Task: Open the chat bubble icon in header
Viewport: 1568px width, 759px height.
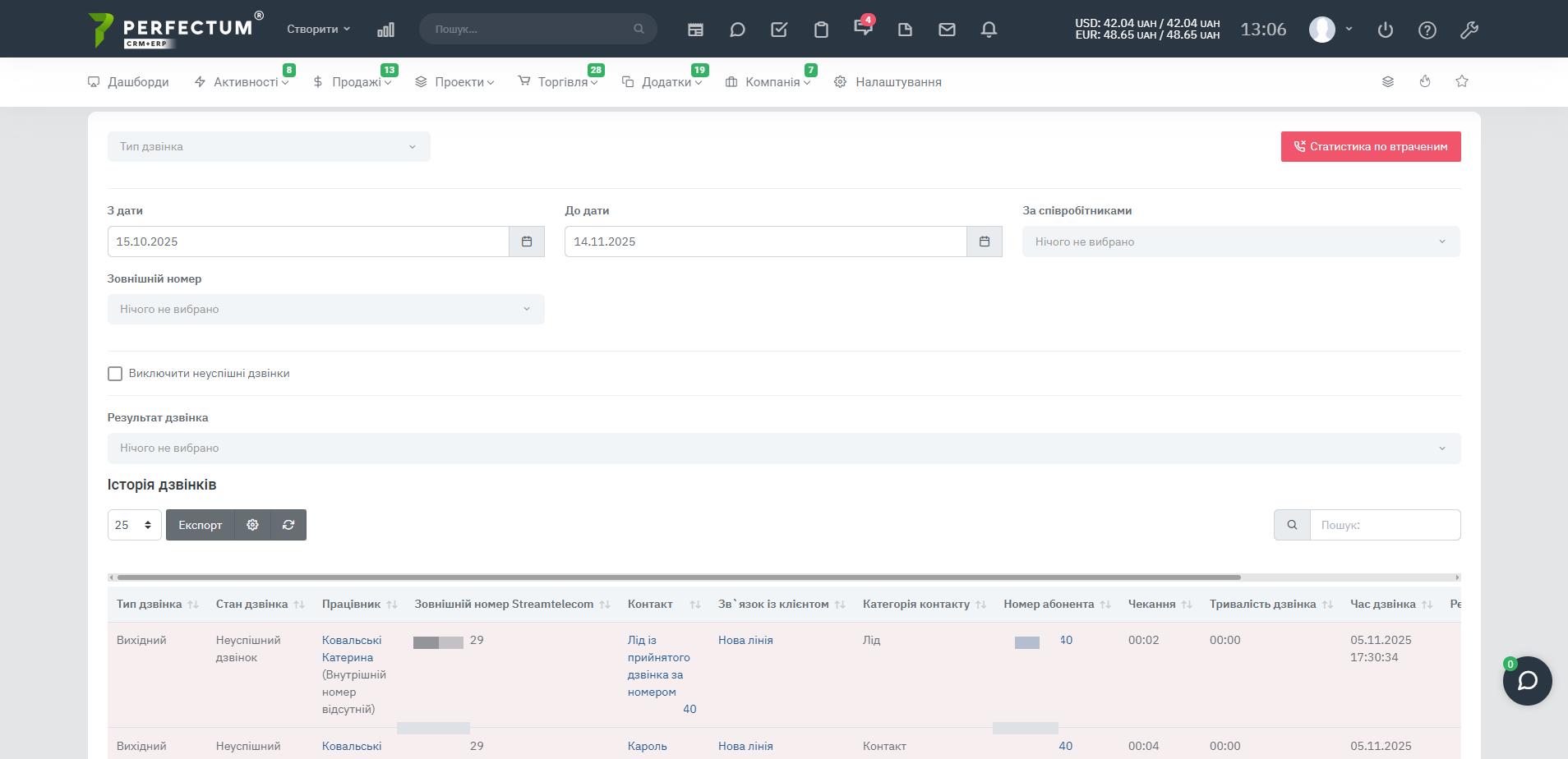Action: click(x=737, y=30)
